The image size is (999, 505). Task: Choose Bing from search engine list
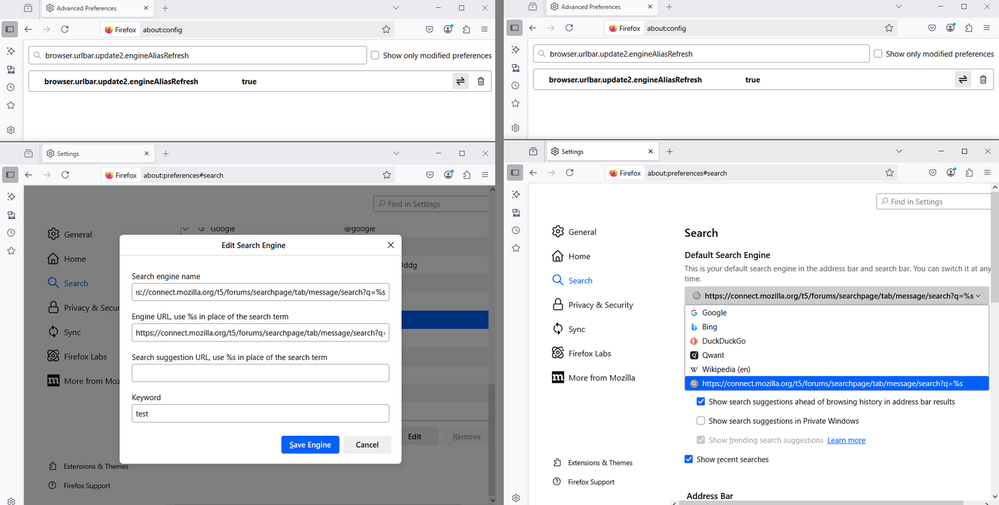pos(837,327)
